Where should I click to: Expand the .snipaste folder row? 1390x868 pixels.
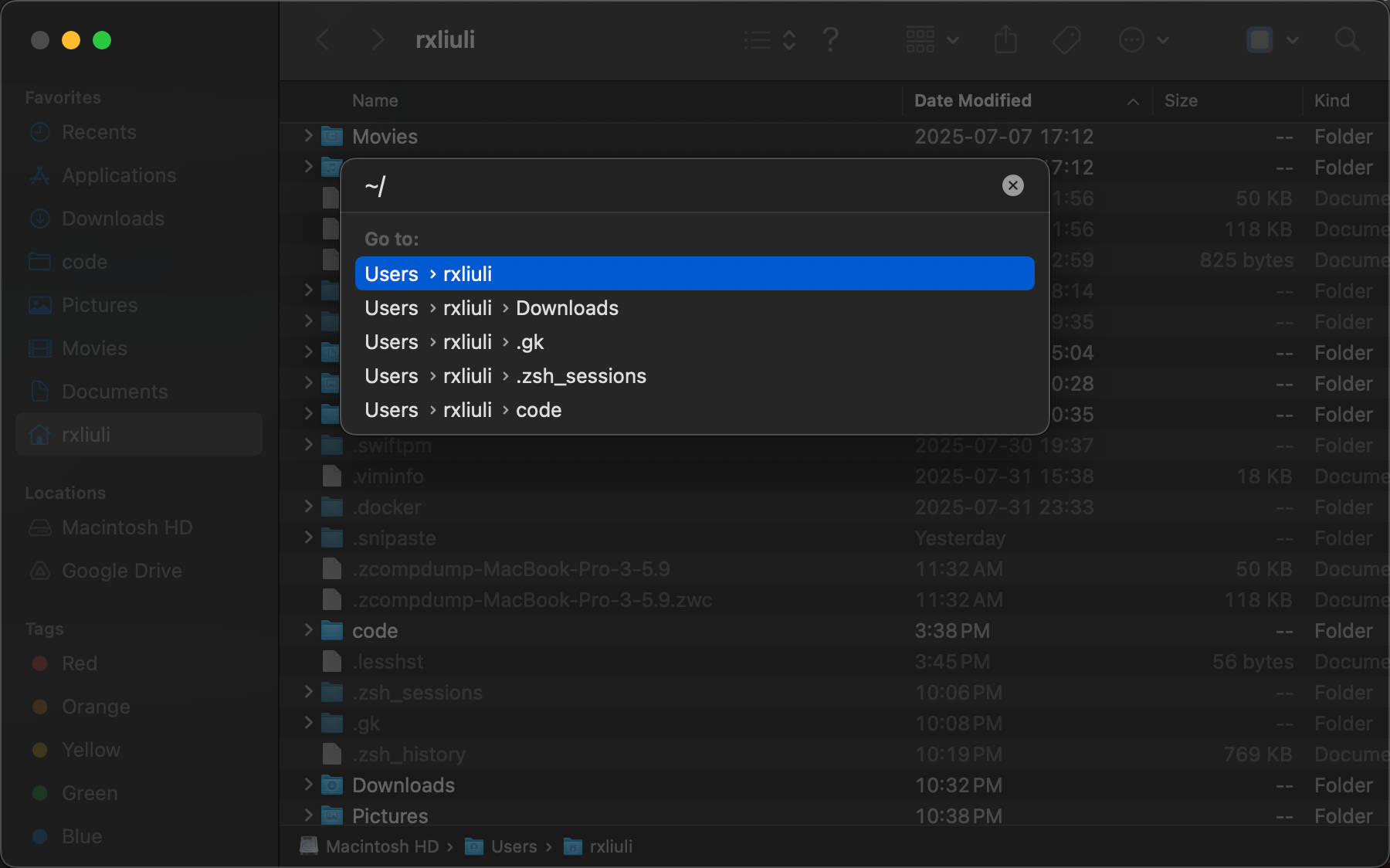[x=308, y=537]
